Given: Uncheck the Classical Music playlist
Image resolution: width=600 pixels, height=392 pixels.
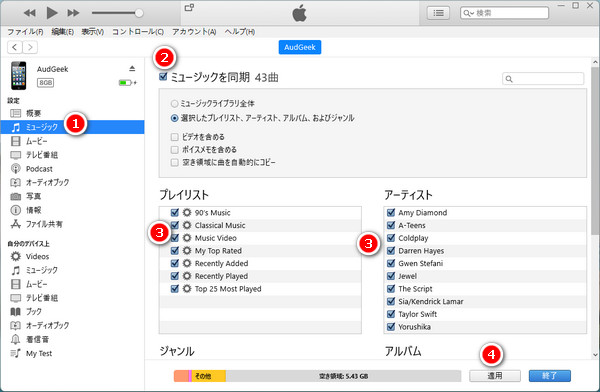Looking at the screenshot, I should (x=174, y=225).
